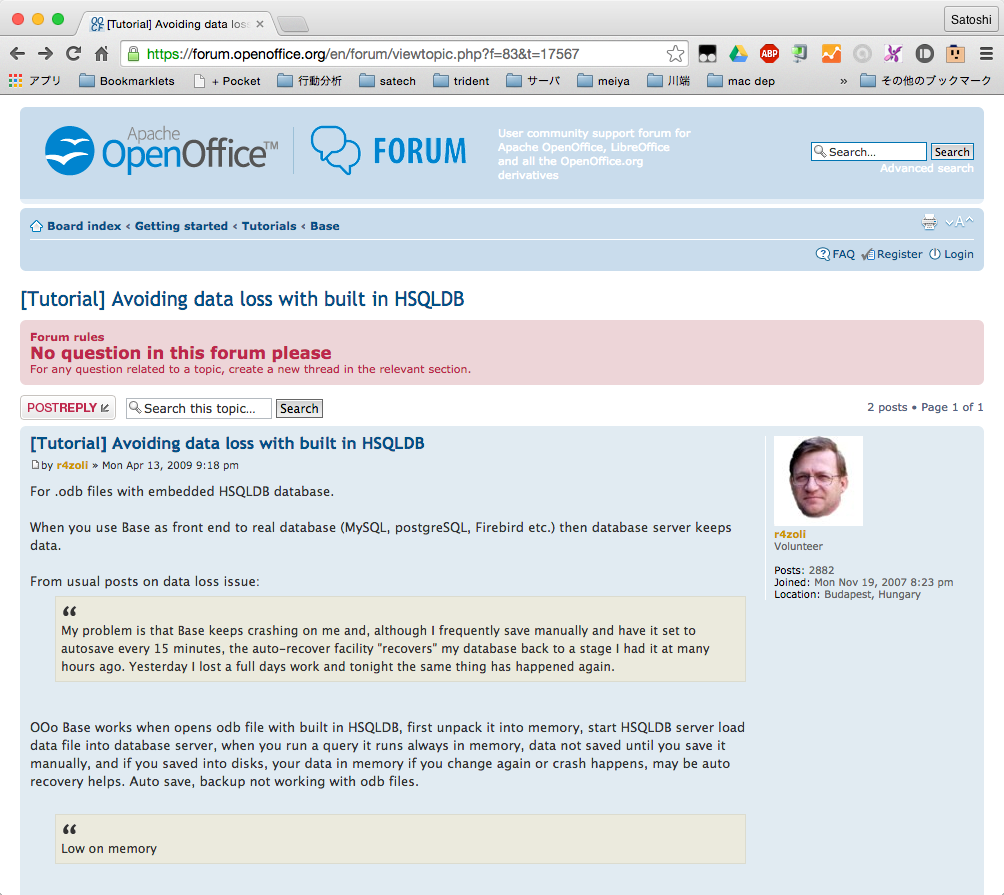
Task: Go forward in browser history
Action: (45, 54)
